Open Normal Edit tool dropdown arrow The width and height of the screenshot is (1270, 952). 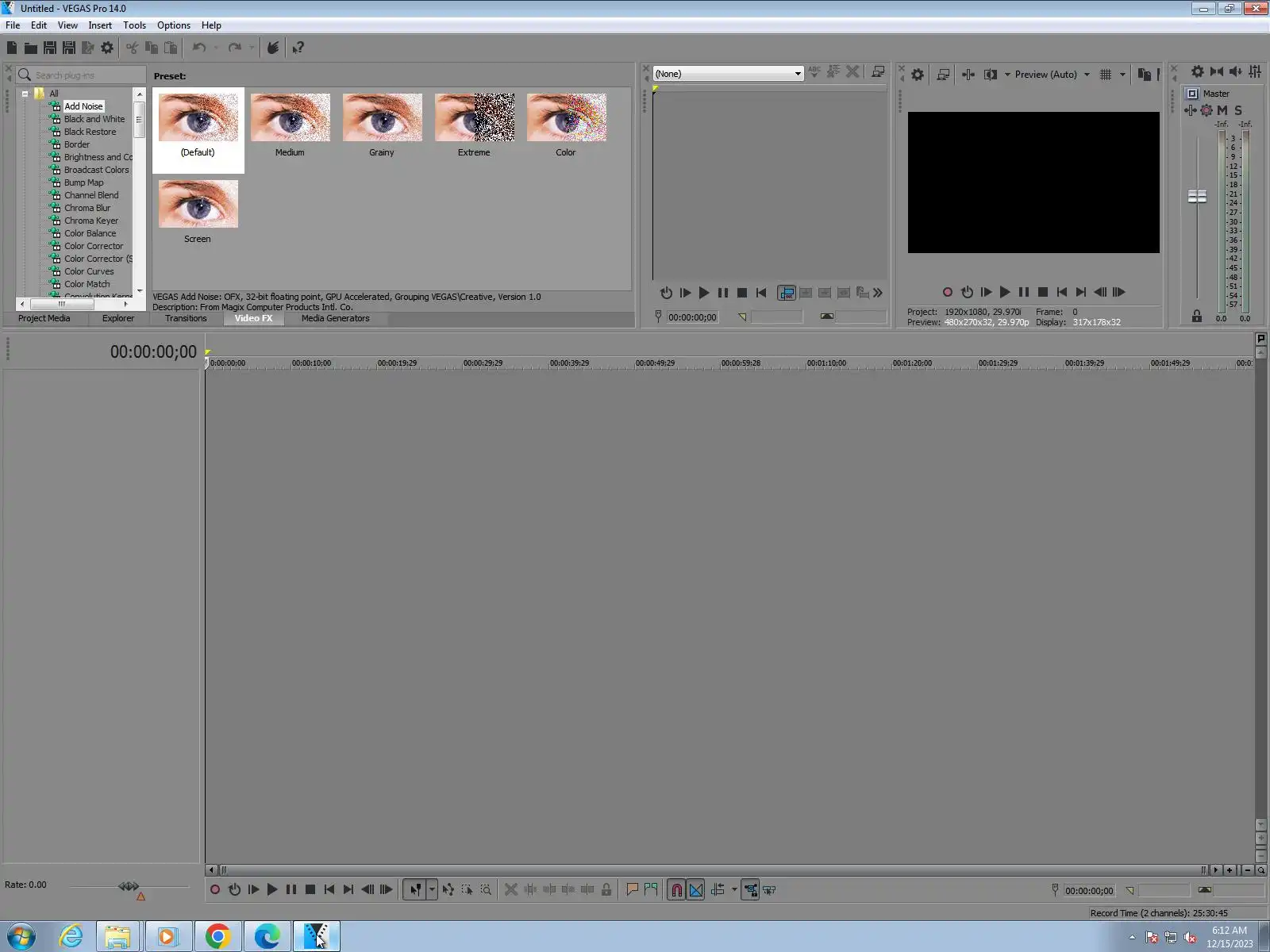coord(432,890)
